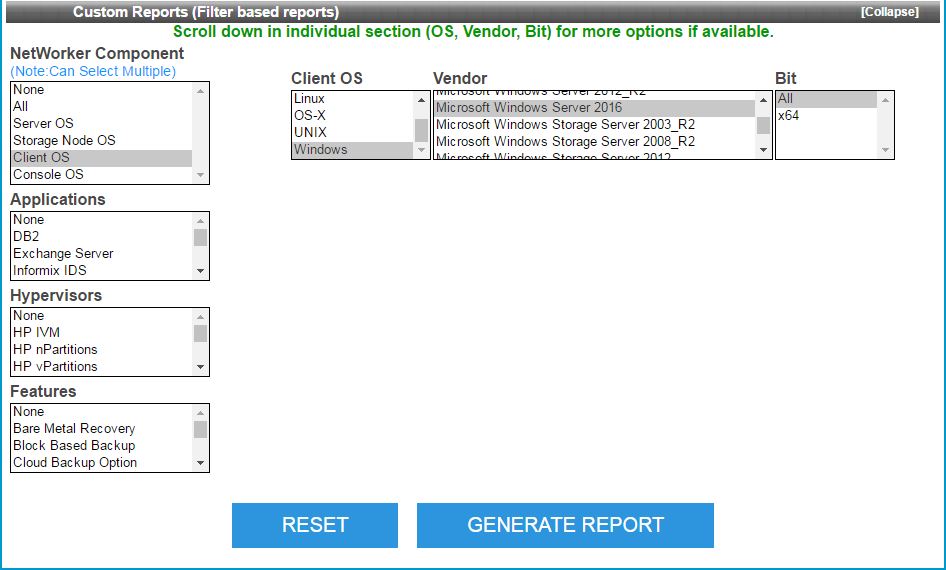Select None in Hypervisors list
The height and width of the screenshot is (570, 946).
click(x=102, y=315)
